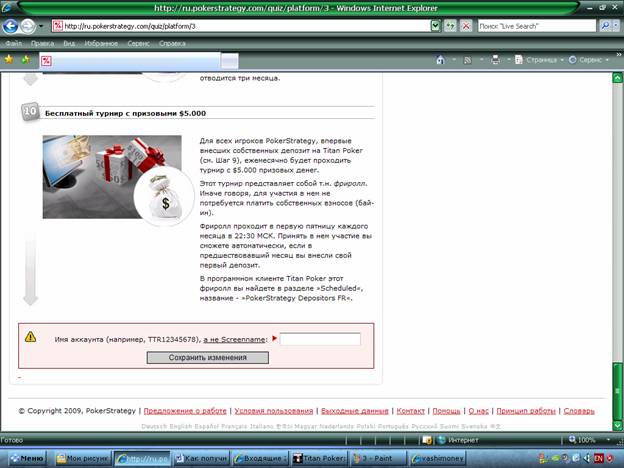Open the О нас footer link
The height and width of the screenshot is (468, 624).
point(478,411)
